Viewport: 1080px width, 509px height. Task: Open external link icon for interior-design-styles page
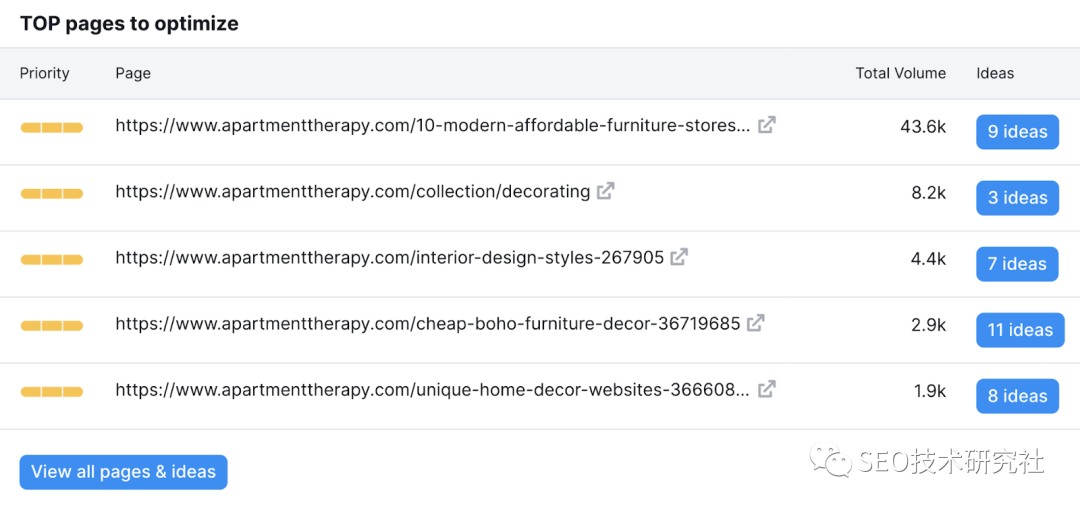tap(679, 257)
